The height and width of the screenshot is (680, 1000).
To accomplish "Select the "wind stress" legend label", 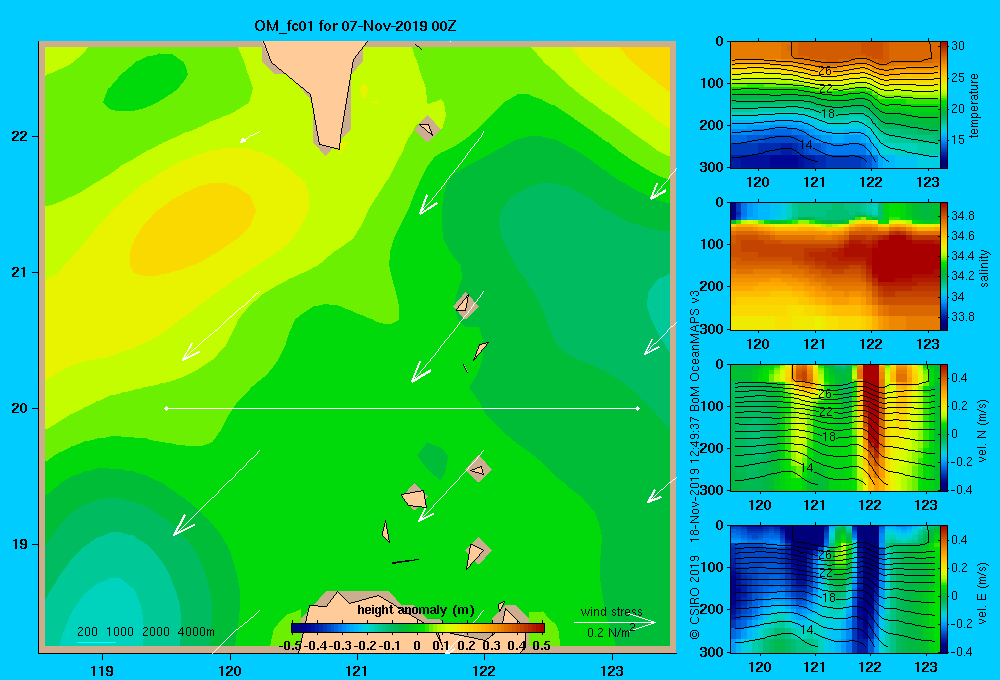I will 612,611.
